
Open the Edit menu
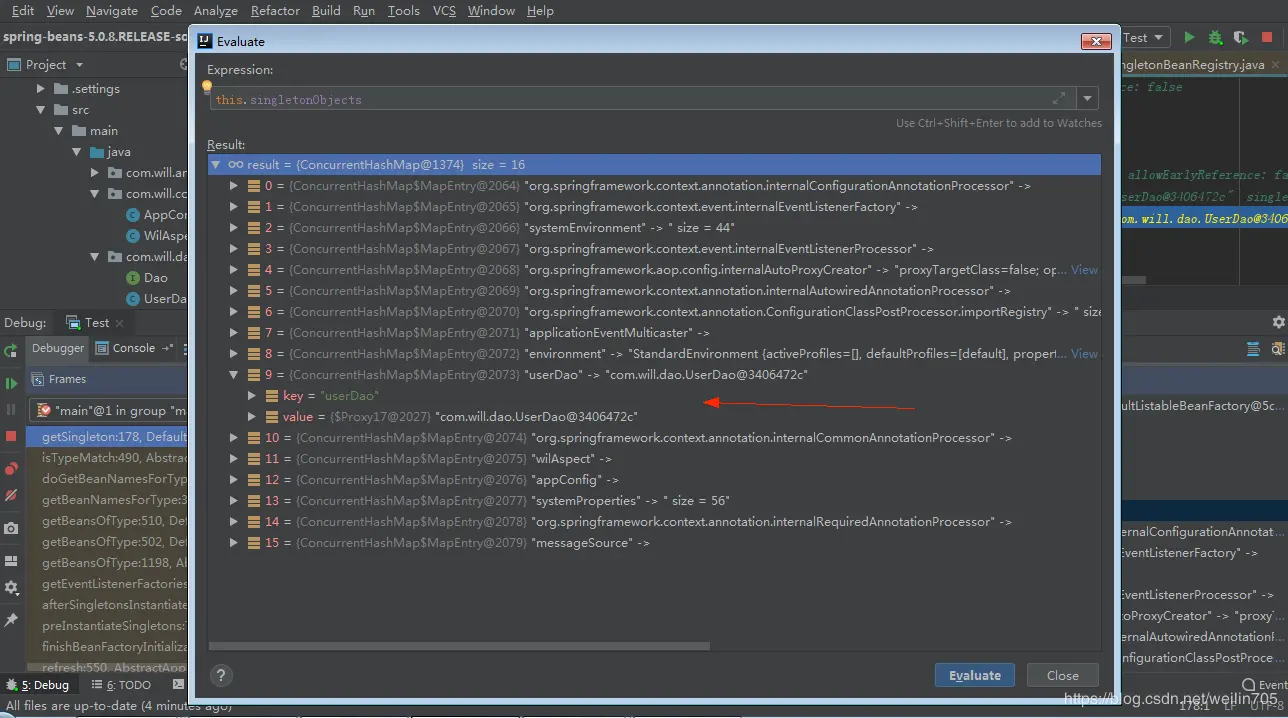[x=22, y=10]
